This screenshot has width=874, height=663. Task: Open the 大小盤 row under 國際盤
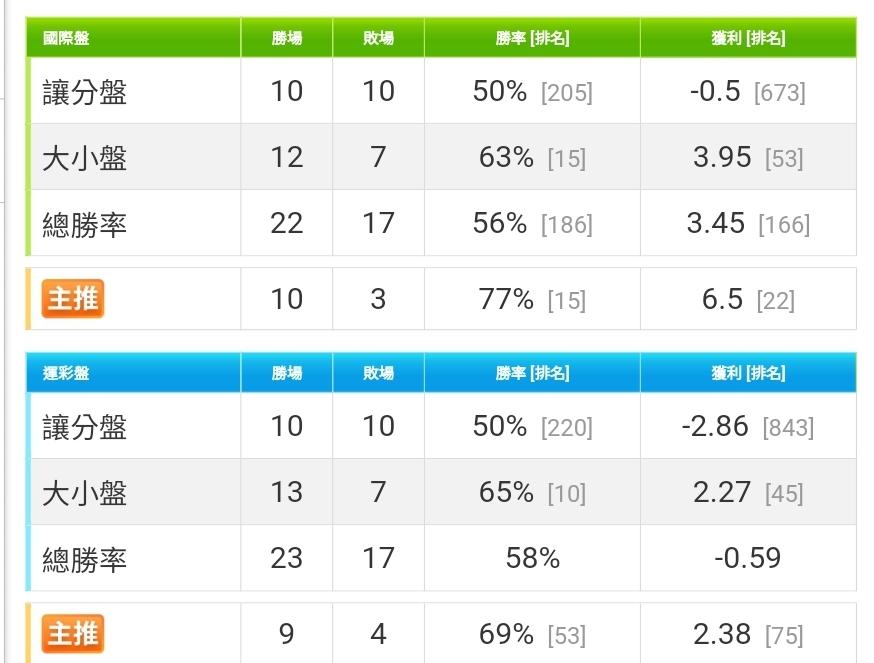441,157
